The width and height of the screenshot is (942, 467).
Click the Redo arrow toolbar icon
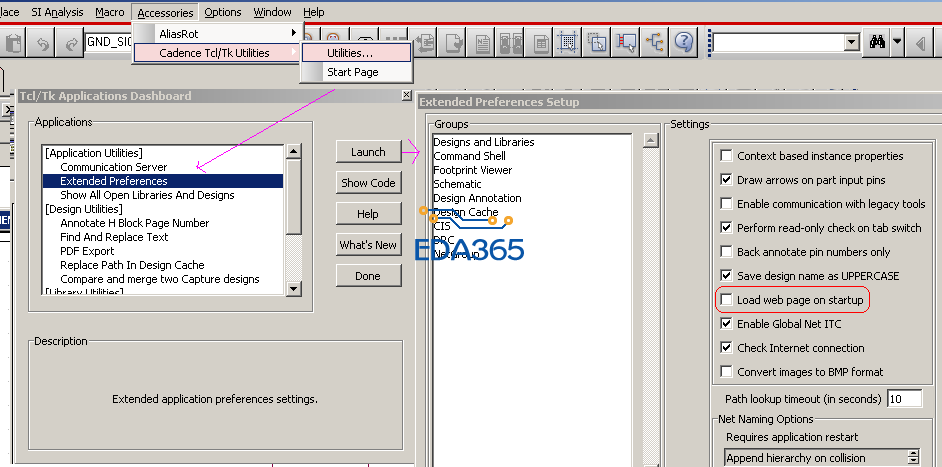(x=71, y=43)
